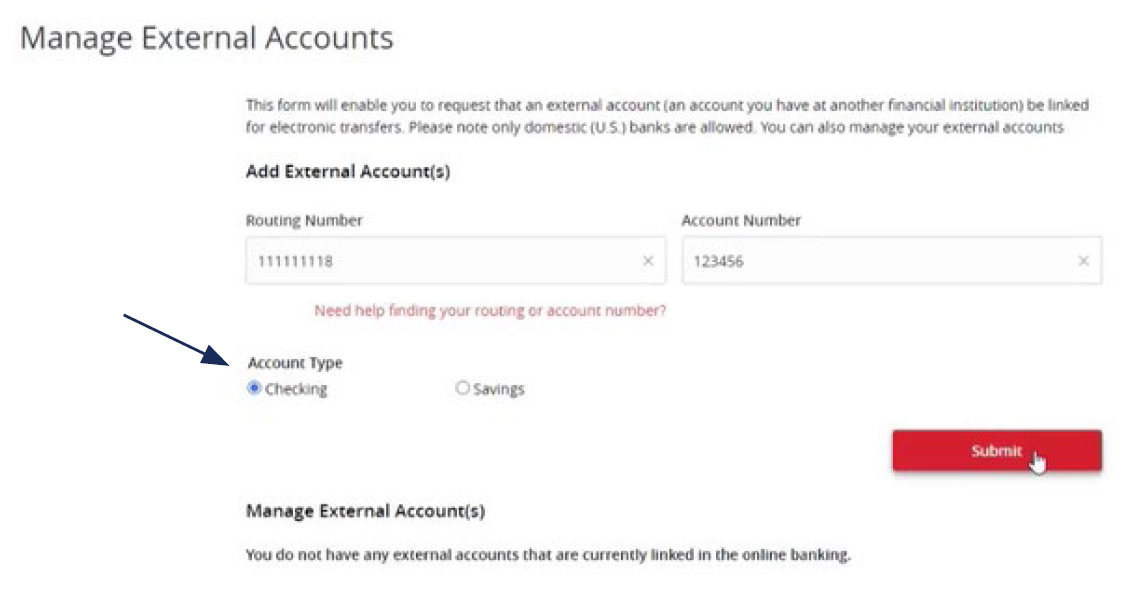Click the 'Routing Number' field label
The height and width of the screenshot is (597, 1134).
[304, 221]
